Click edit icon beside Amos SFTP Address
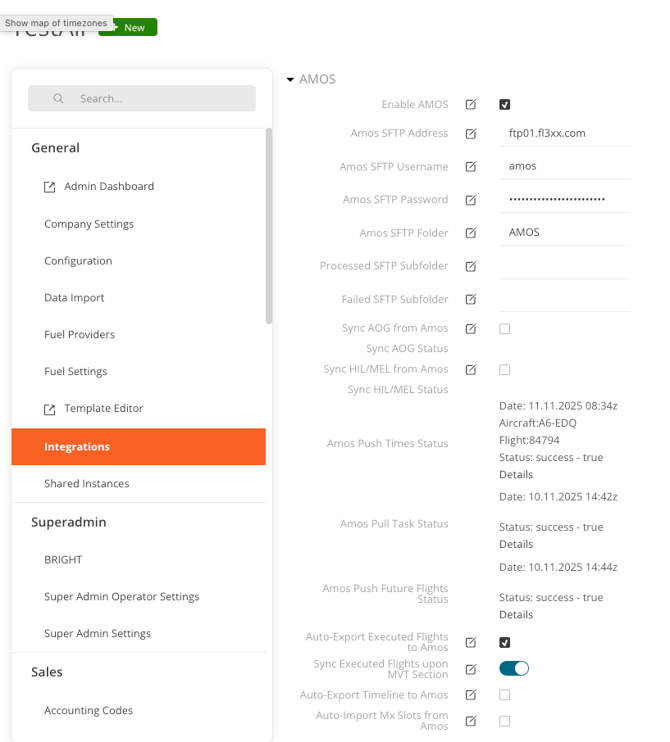This screenshot has width=670, height=742. (x=471, y=133)
